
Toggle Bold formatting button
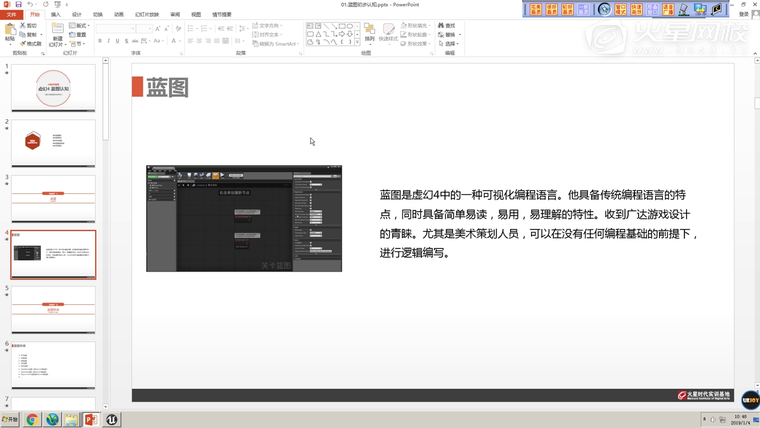(x=100, y=41)
